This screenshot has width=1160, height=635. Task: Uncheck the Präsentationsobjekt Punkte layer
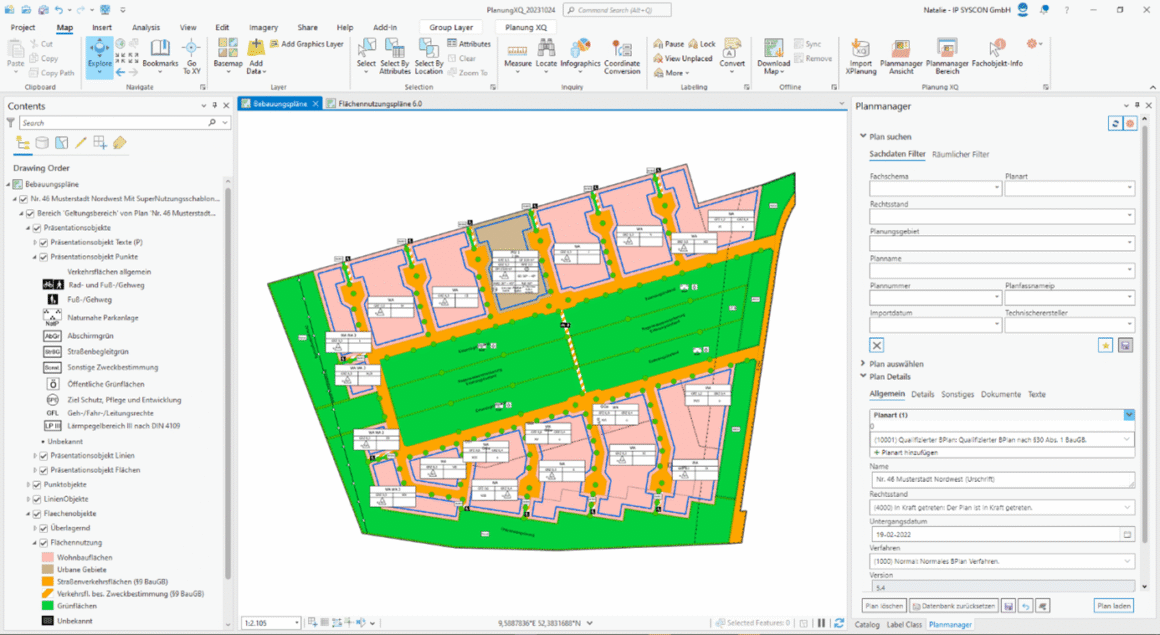(44, 257)
